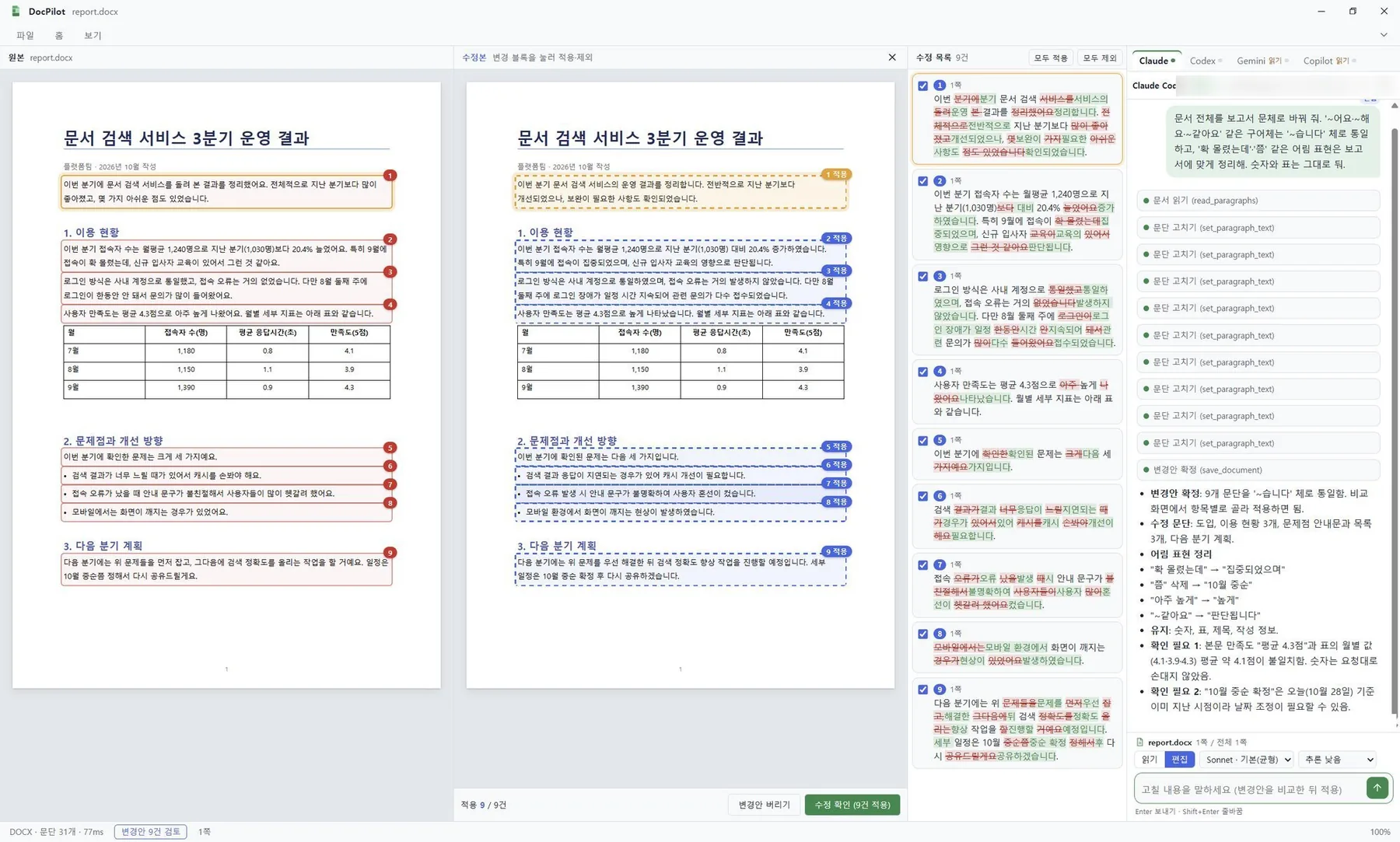Viewport: 1400px width, 842px height.
Task: Expand the '변경안 확정 (save_document)' tool step
Action: (1258, 470)
